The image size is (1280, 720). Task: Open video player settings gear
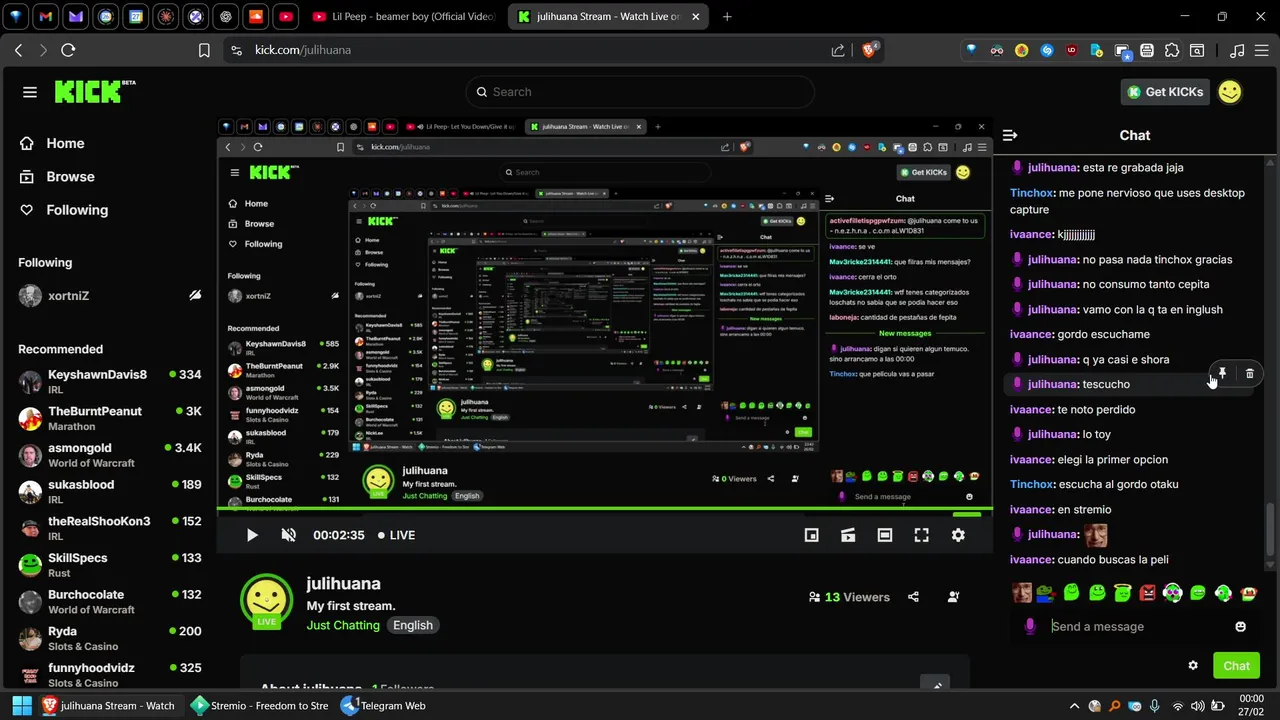(958, 535)
